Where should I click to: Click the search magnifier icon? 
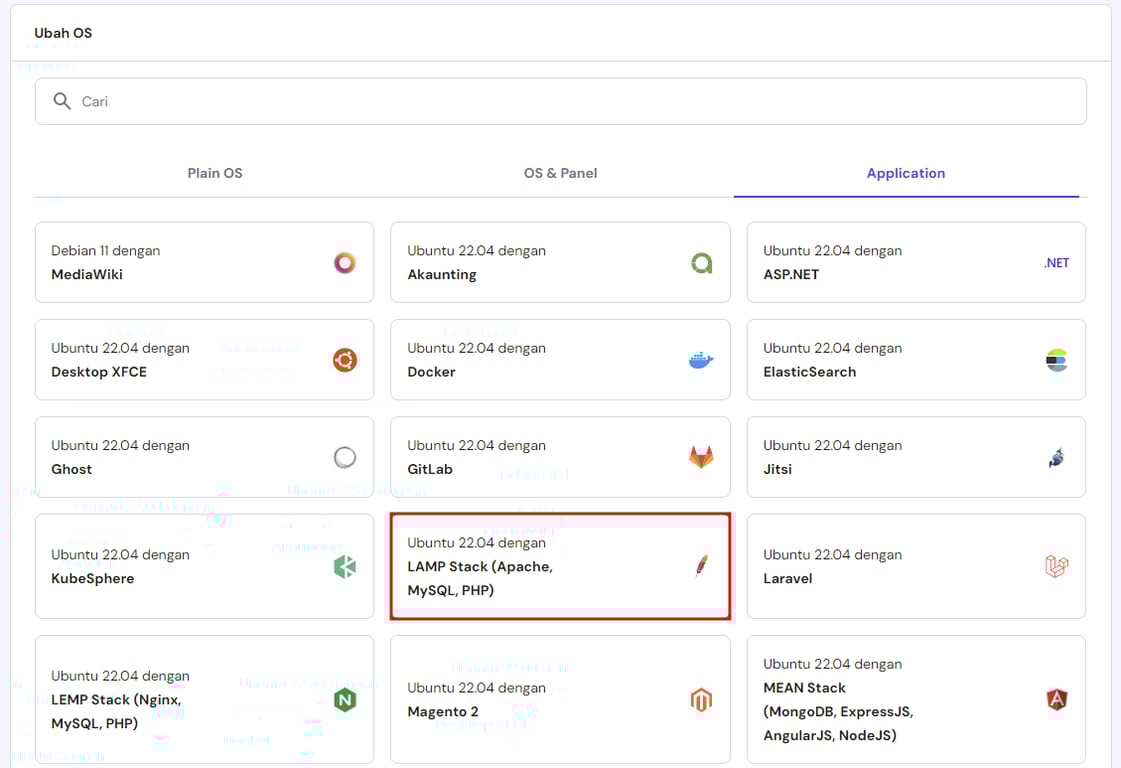(x=62, y=101)
